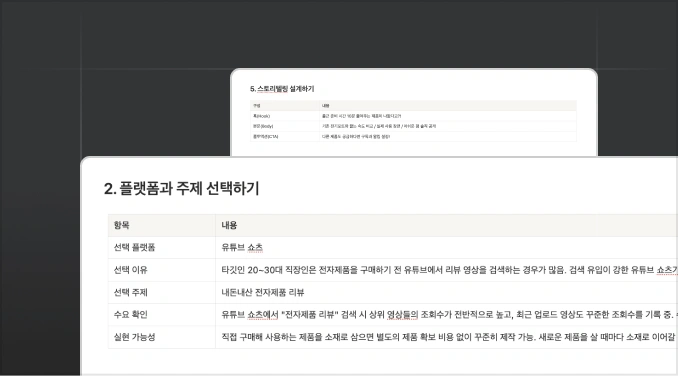Image resolution: width=678 pixels, height=376 pixels.
Task: Click the cell starting '타깃인 20~30대 직장인은'
Action: click(447, 270)
